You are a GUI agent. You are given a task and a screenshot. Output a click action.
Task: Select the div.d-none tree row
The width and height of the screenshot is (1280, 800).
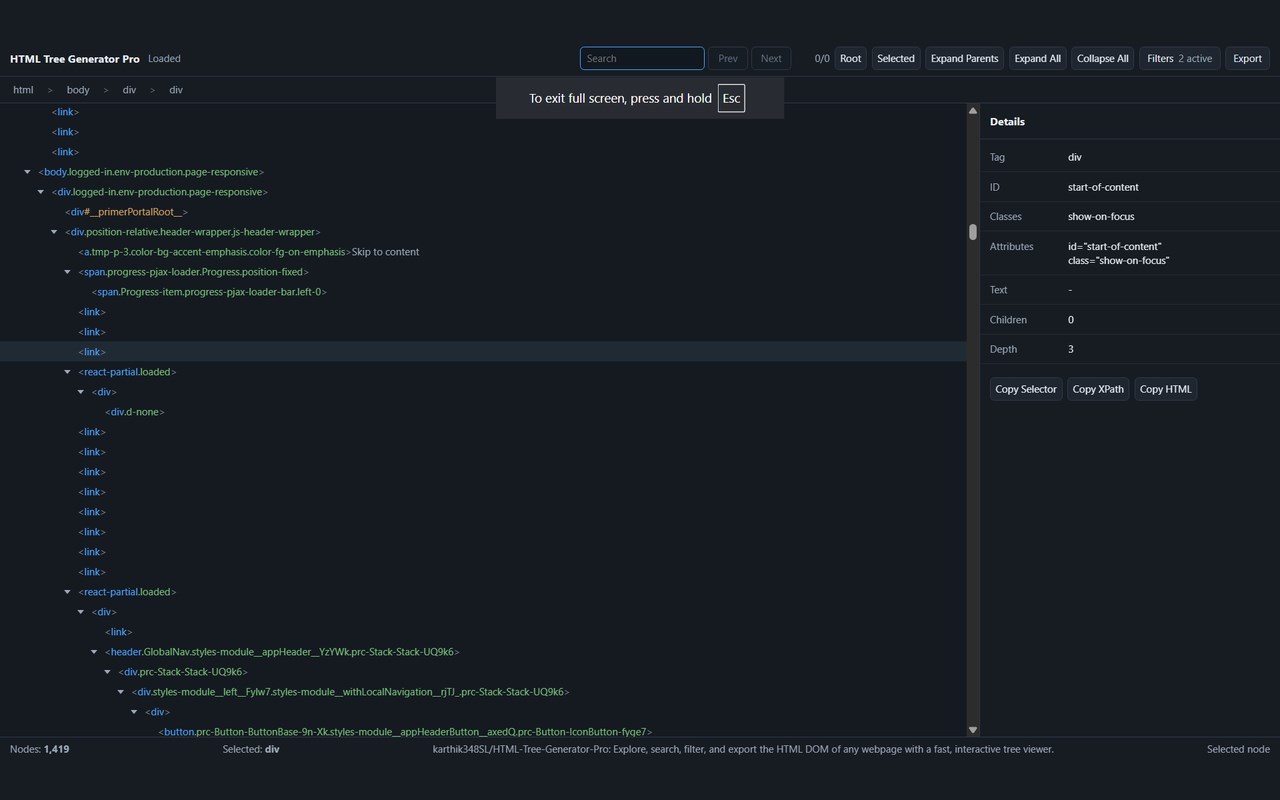(x=484, y=412)
